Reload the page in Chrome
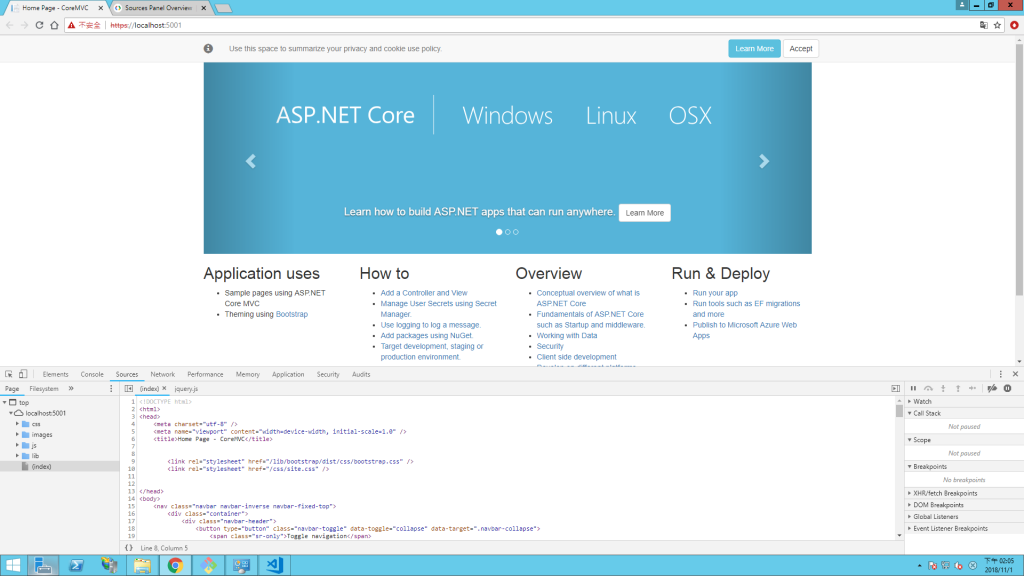The height and width of the screenshot is (576, 1024). pyautogui.click(x=39, y=25)
